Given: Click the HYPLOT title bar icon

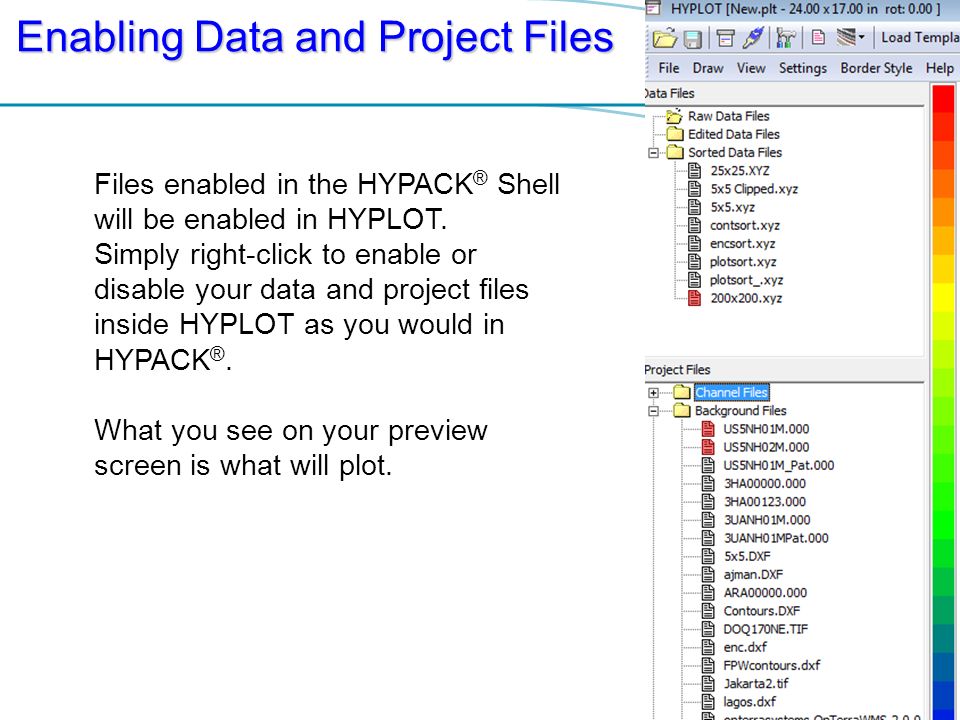Looking at the screenshot, I should (654, 8).
